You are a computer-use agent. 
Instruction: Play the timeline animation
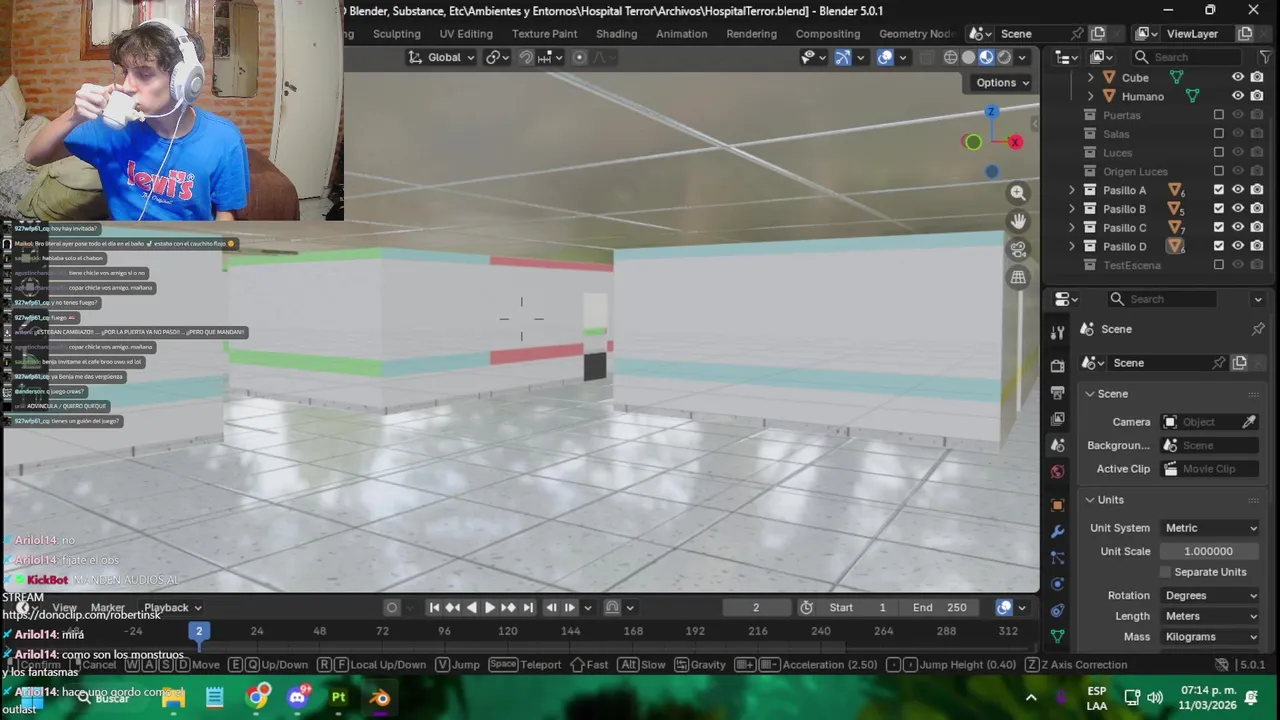490,607
